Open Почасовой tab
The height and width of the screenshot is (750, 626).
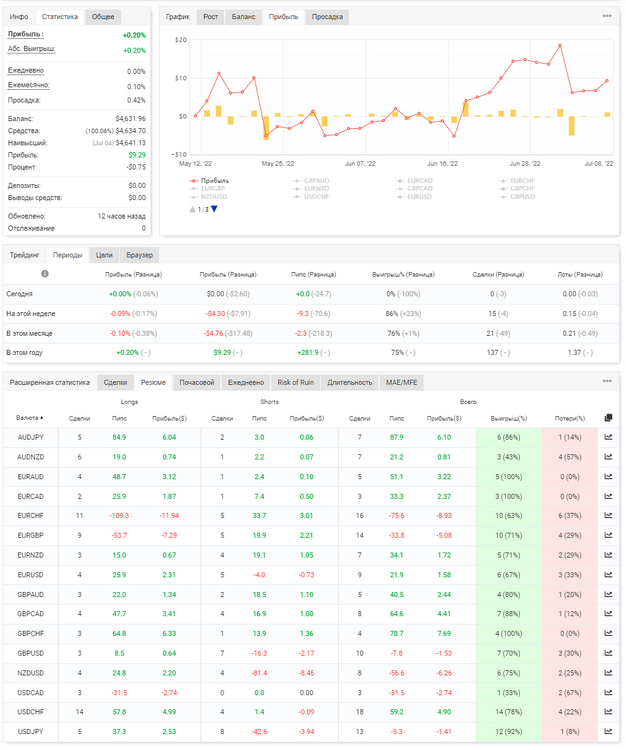[197, 382]
